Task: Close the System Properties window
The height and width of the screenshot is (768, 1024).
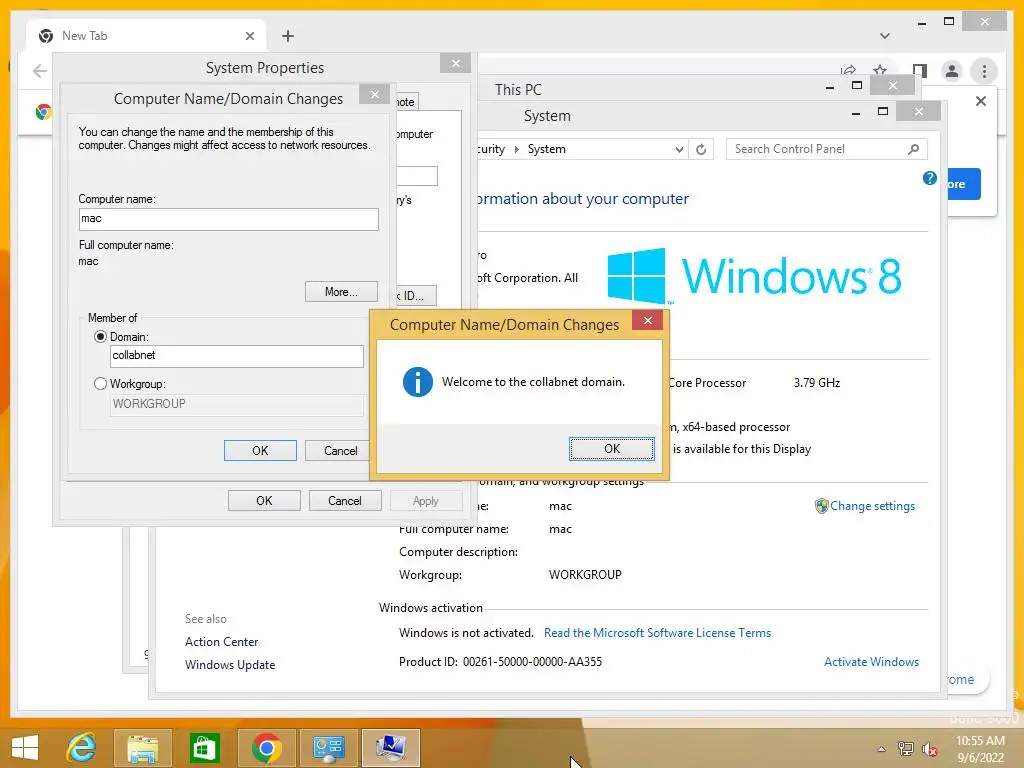Action: (455, 63)
